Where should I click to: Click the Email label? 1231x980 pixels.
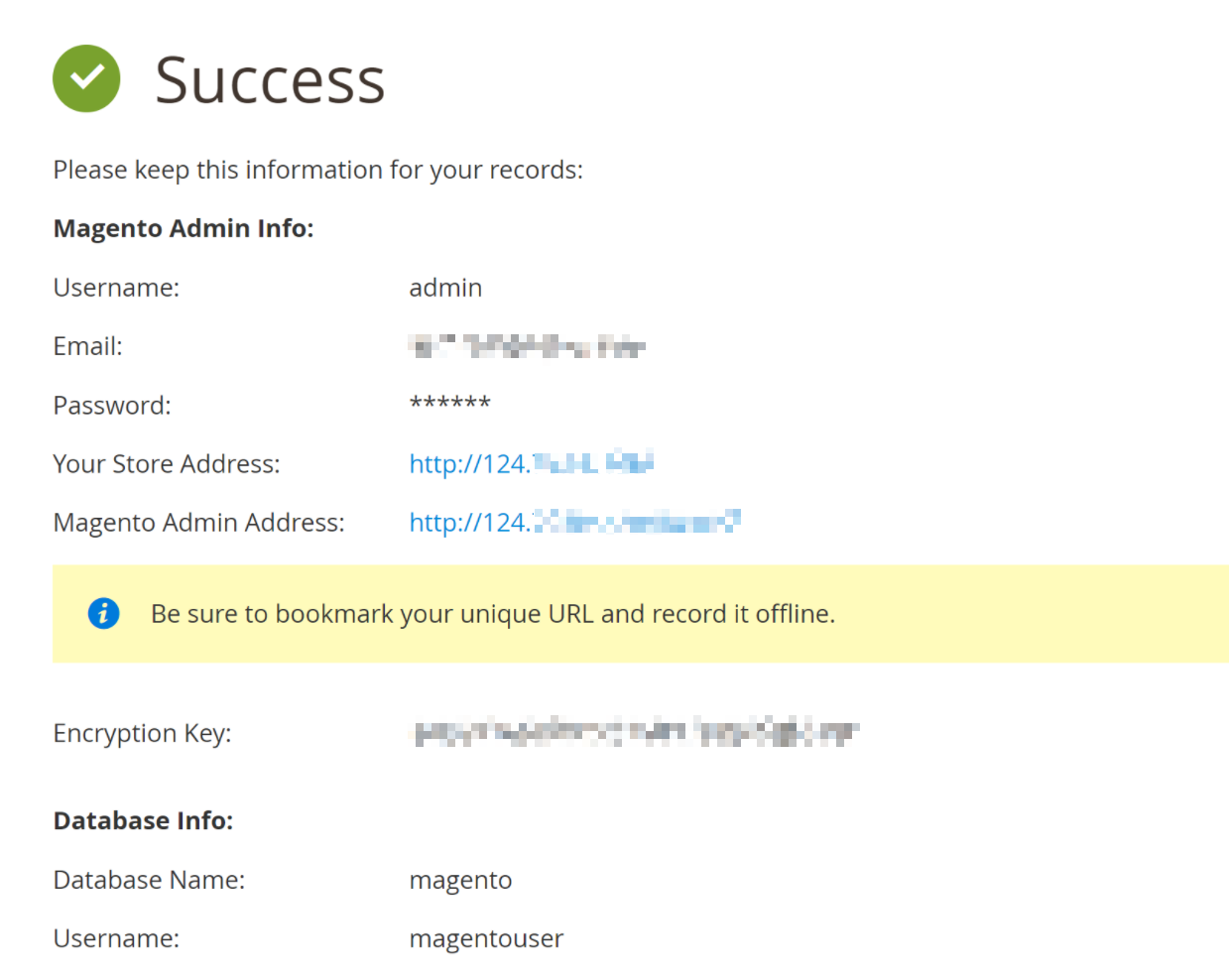coord(88,346)
